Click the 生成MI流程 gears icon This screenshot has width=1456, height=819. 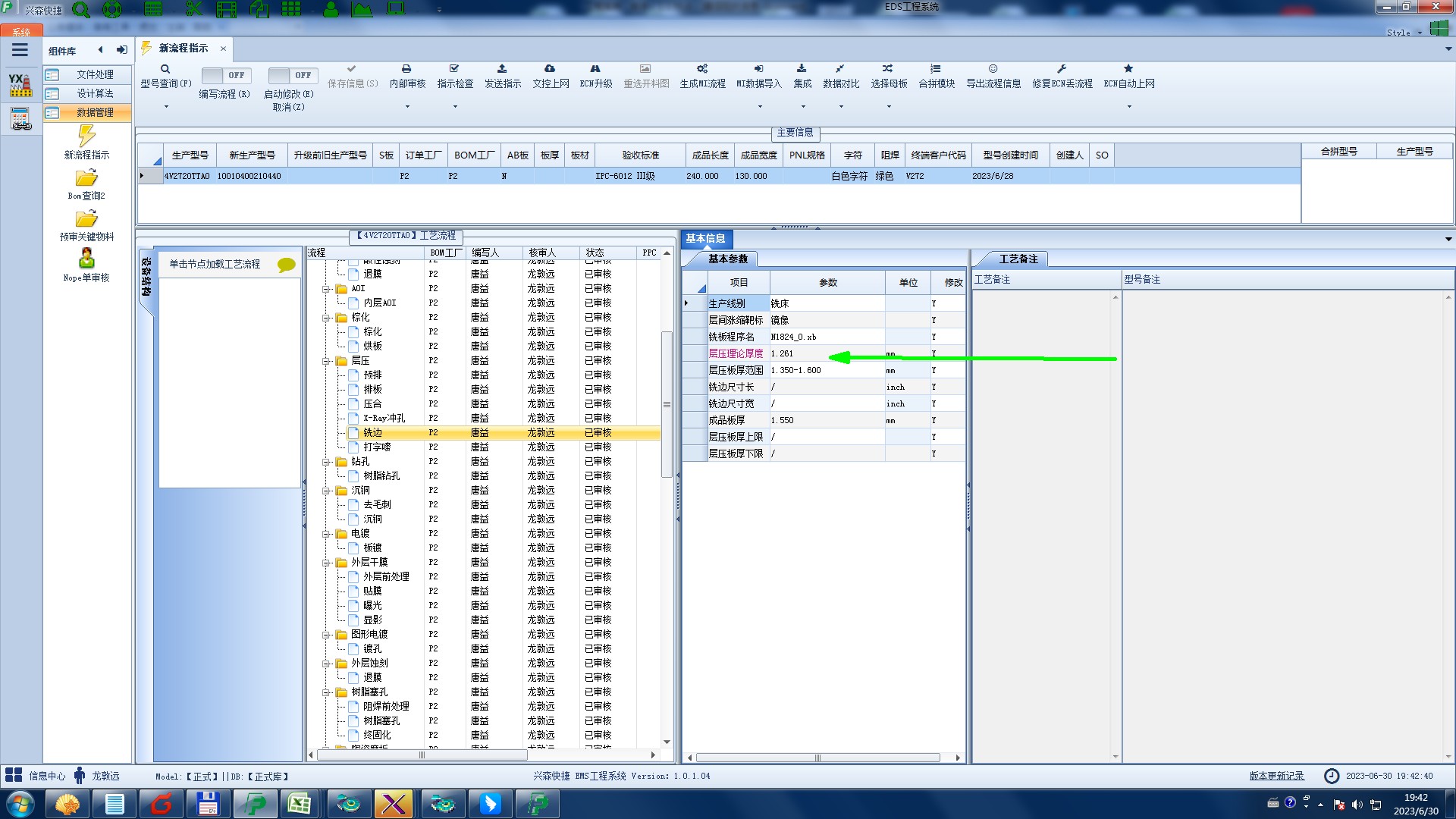click(702, 69)
